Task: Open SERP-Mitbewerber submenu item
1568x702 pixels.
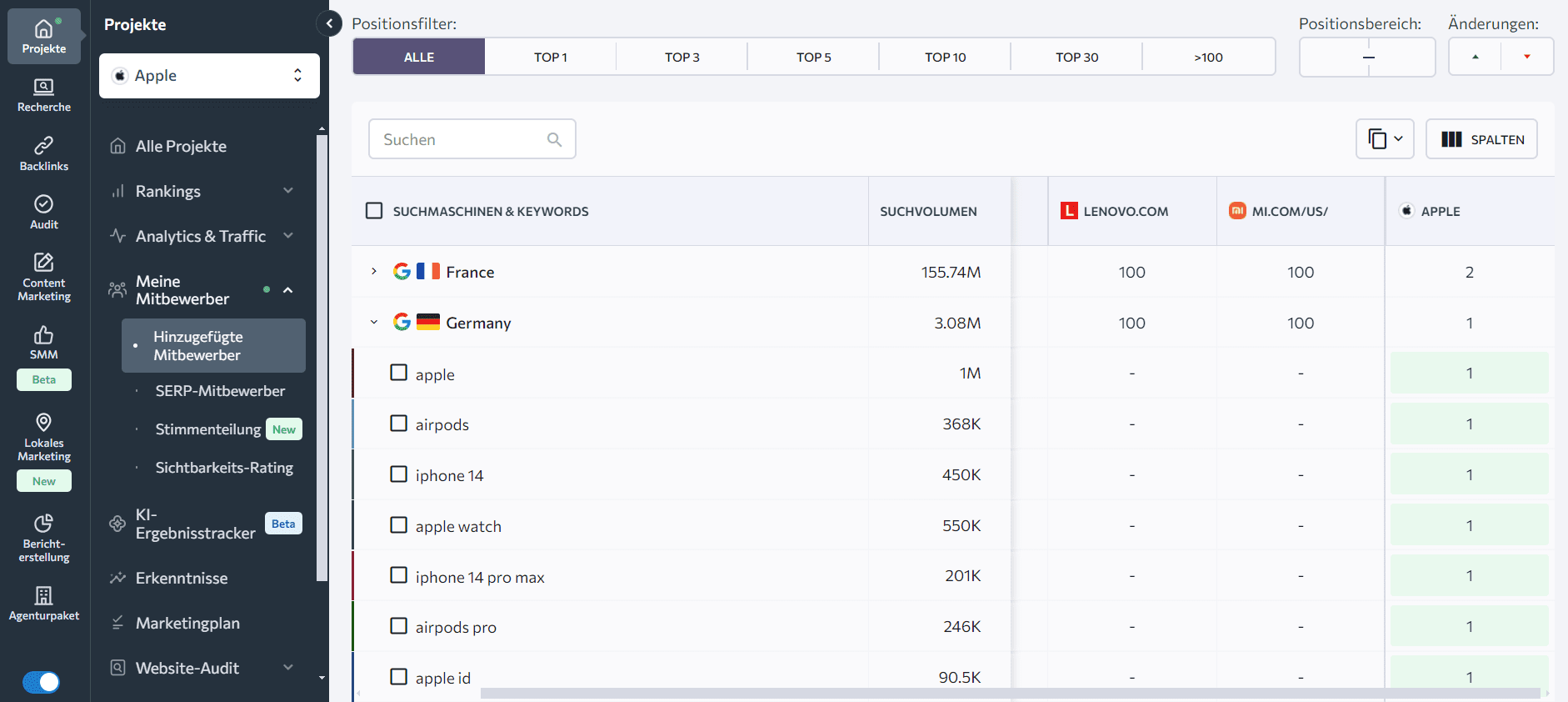Action: pos(220,391)
